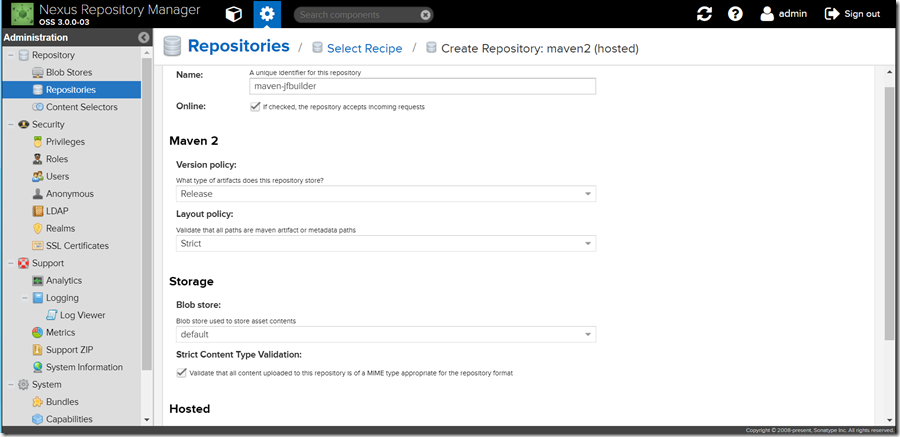Click the Bundles puzzle icon
The width and height of the screenshot is (900, 437).
37,402
